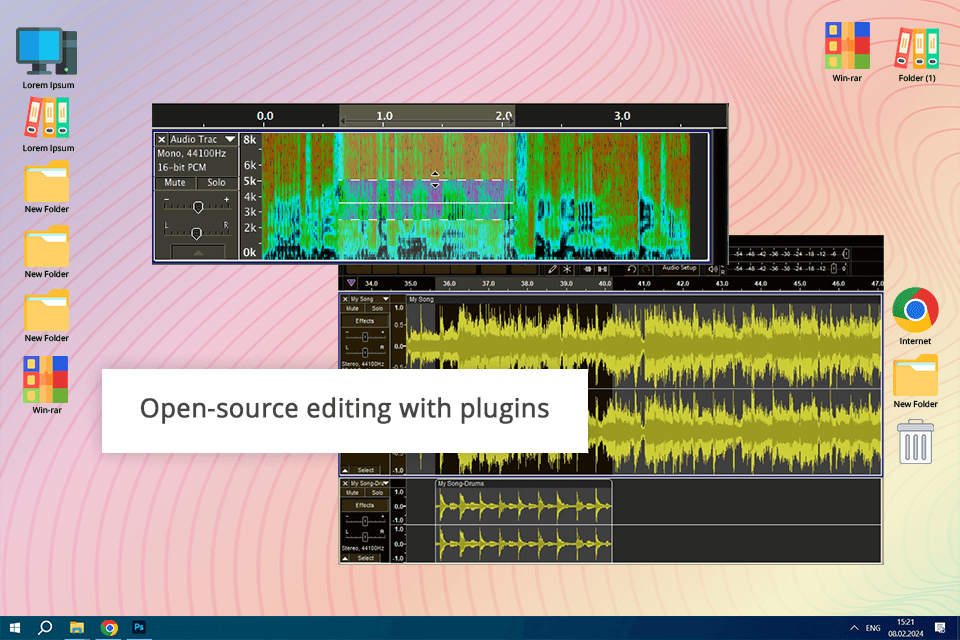Click Select button on My Song-Drums track
Image resolution: width=960 pixels, height=640 pixels.
(366, 558)
